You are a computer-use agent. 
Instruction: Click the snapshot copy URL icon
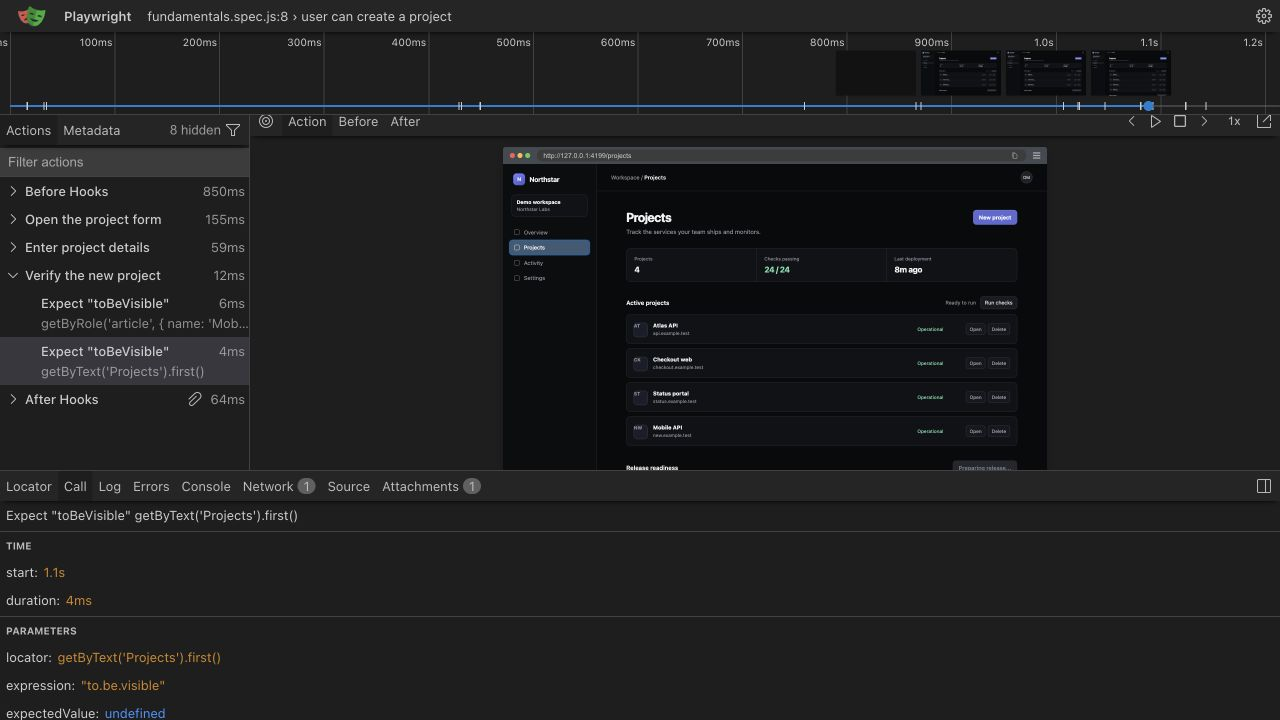point(1014,155)
